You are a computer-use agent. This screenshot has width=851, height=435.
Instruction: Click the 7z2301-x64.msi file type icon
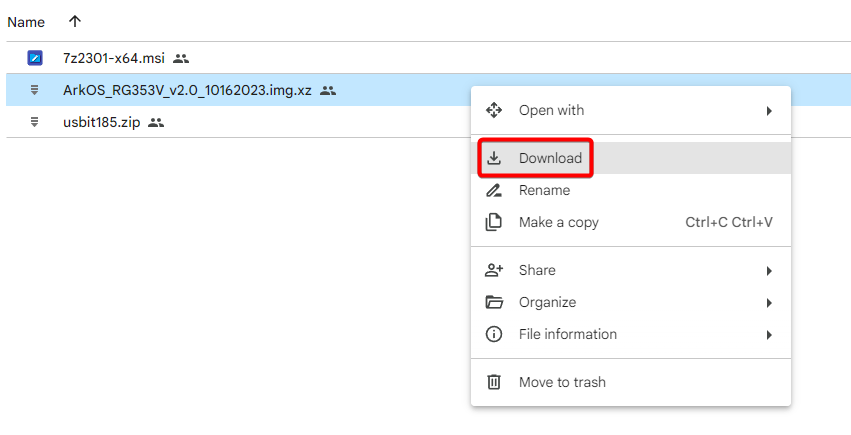pos(34,58)
